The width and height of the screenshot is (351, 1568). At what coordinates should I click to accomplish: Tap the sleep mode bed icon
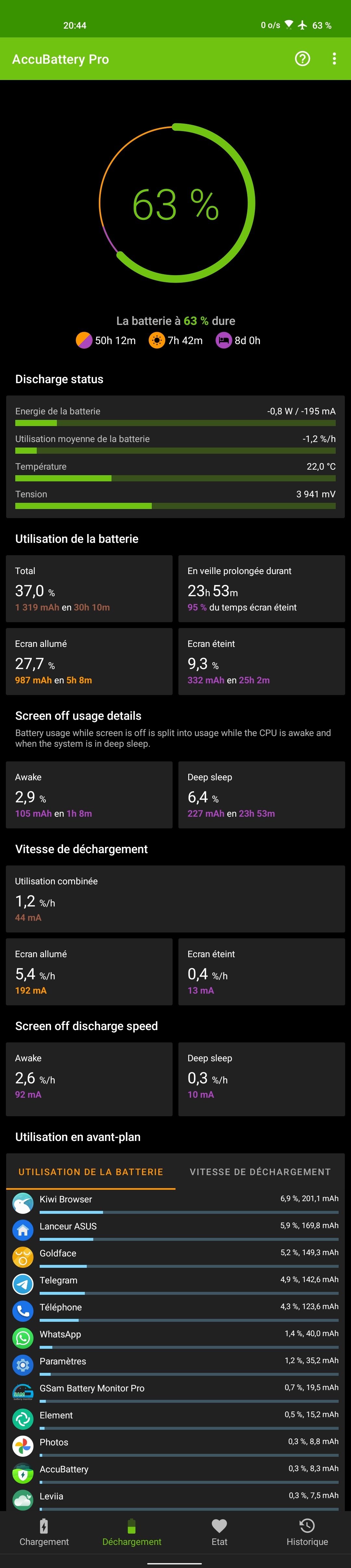tap(223, 340)
